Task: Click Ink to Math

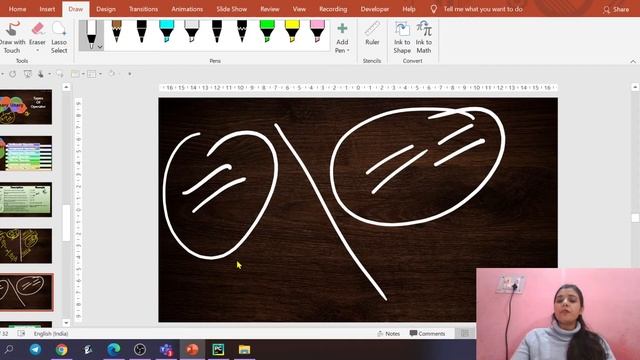Action: 424,38
